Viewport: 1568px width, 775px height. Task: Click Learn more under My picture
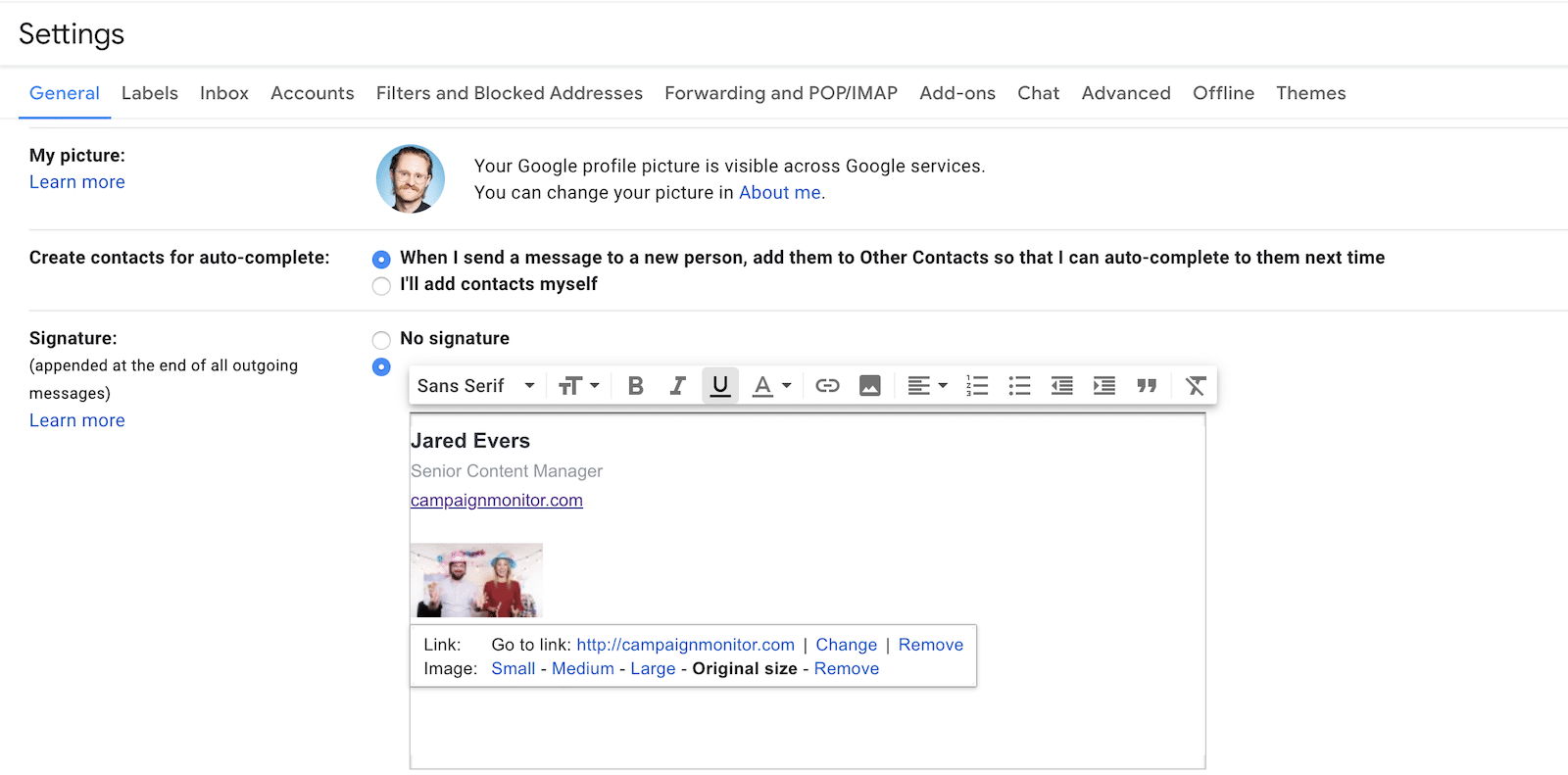pos(77,182)
